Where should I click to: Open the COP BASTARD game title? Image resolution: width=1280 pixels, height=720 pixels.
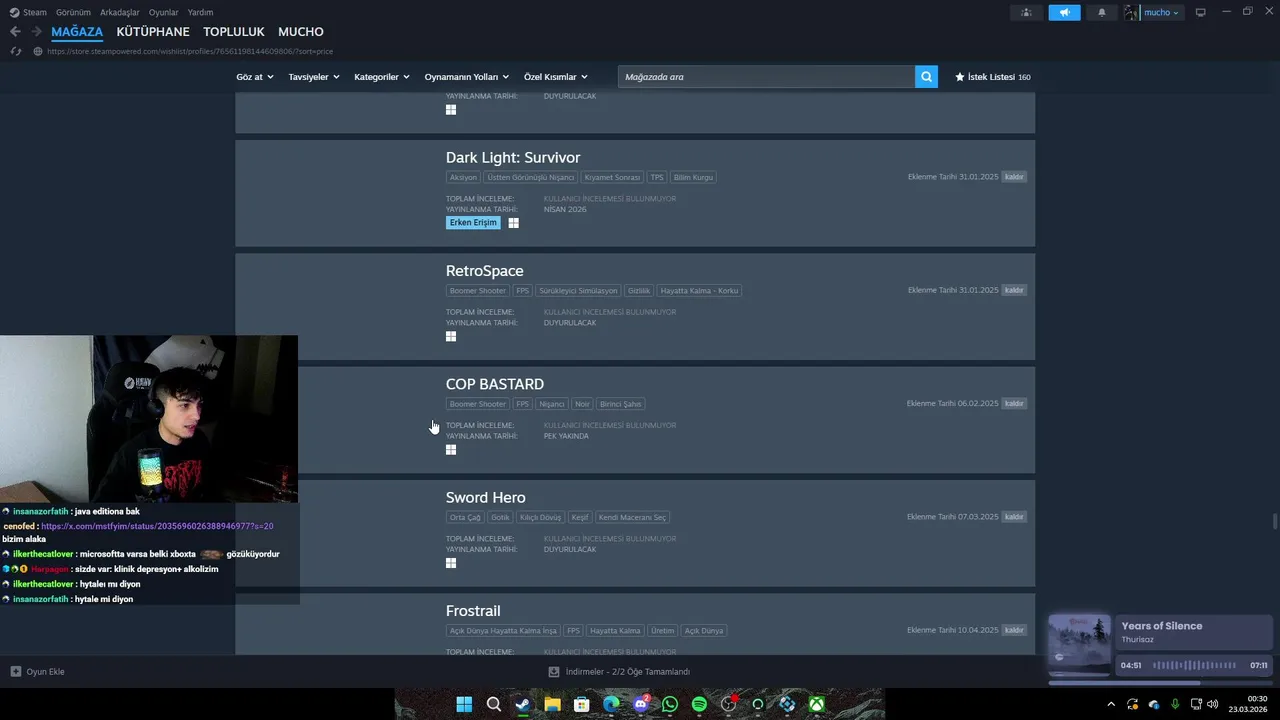(x=495, y=384)
